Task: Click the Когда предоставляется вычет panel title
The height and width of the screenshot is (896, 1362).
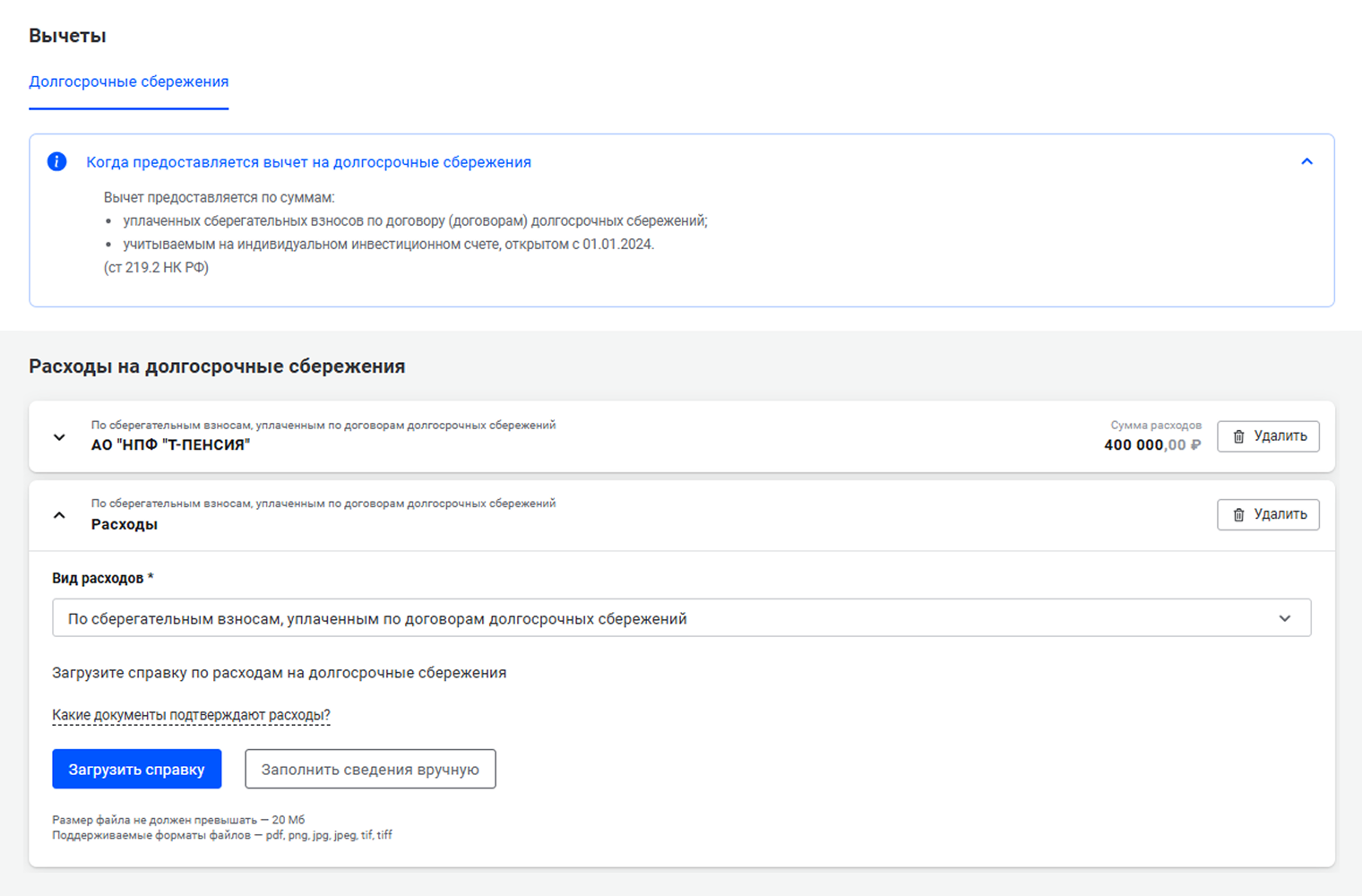Action: click(308, 162)
